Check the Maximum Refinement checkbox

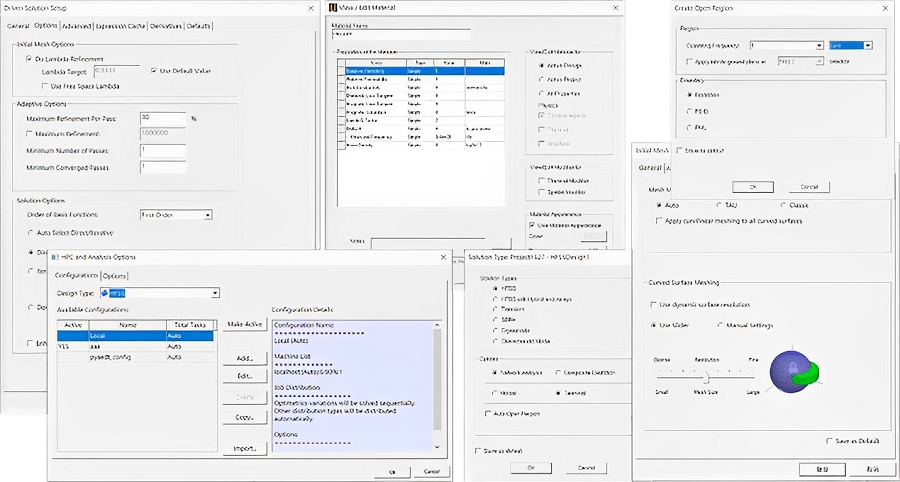[30, 134]
